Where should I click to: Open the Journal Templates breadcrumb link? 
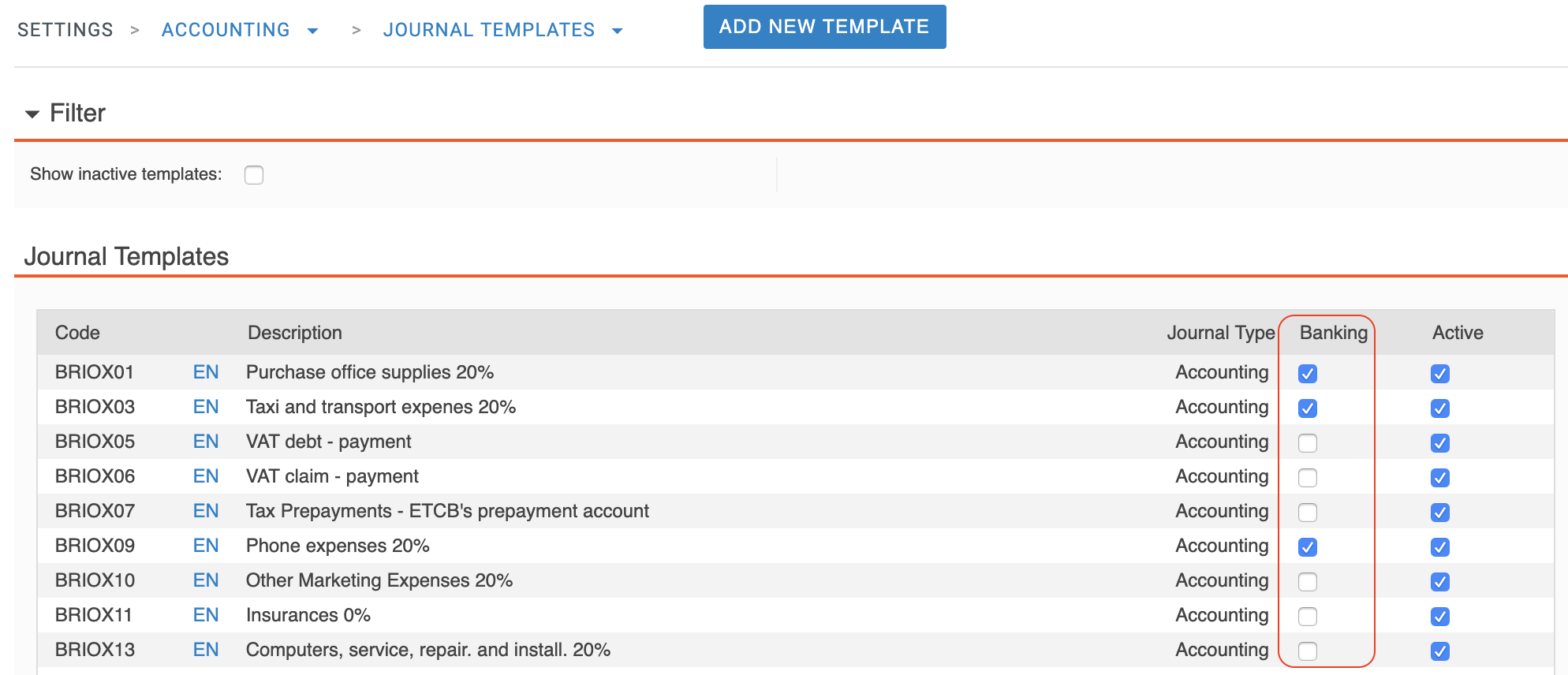point(489,30)
